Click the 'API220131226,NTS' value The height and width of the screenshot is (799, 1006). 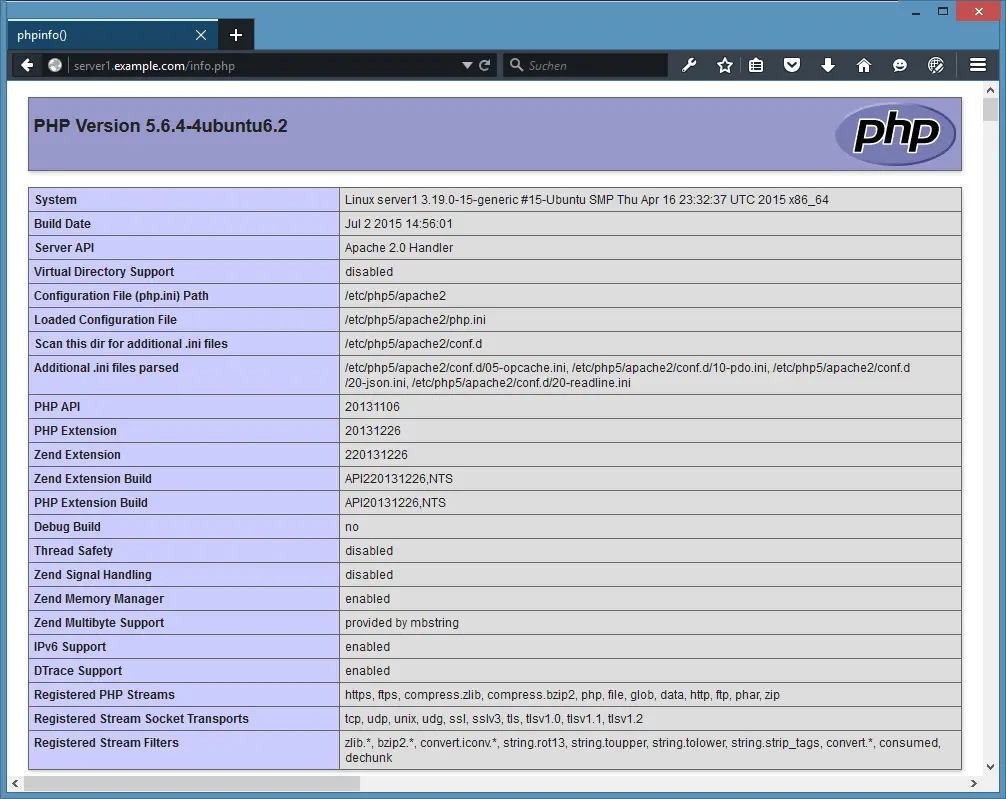398,479
